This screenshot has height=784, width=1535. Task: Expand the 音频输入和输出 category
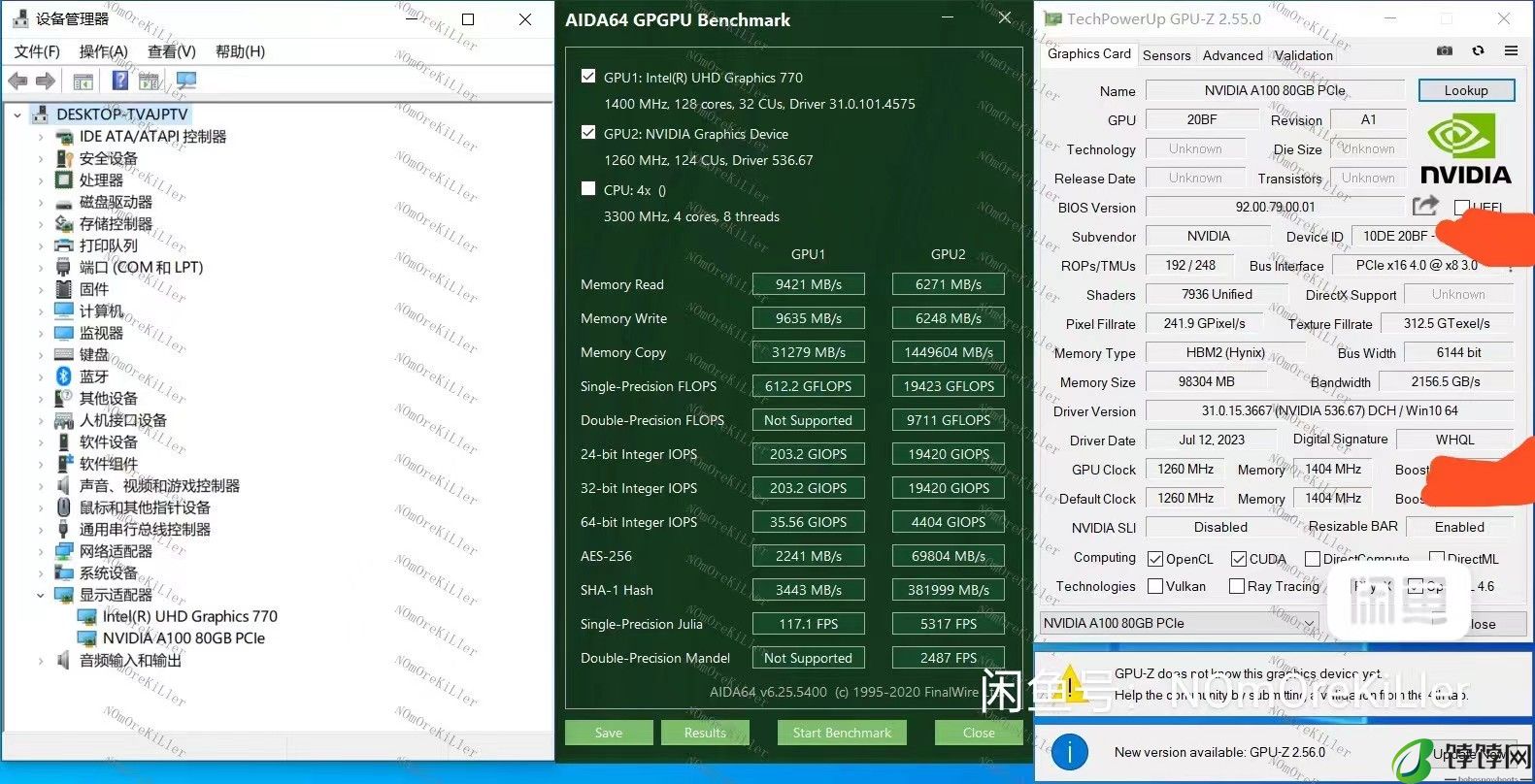click(40, 661)
